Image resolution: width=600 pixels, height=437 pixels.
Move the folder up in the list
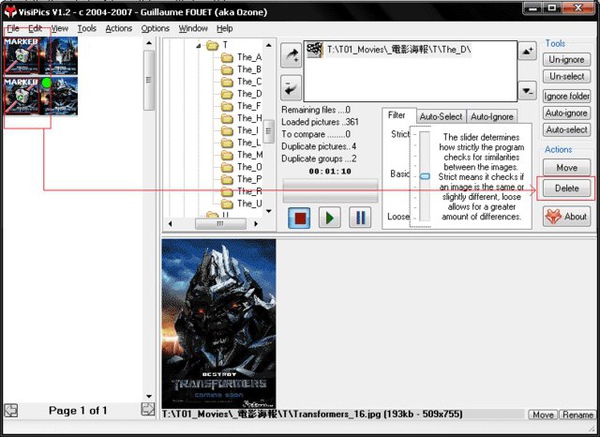tap(527, 51)
